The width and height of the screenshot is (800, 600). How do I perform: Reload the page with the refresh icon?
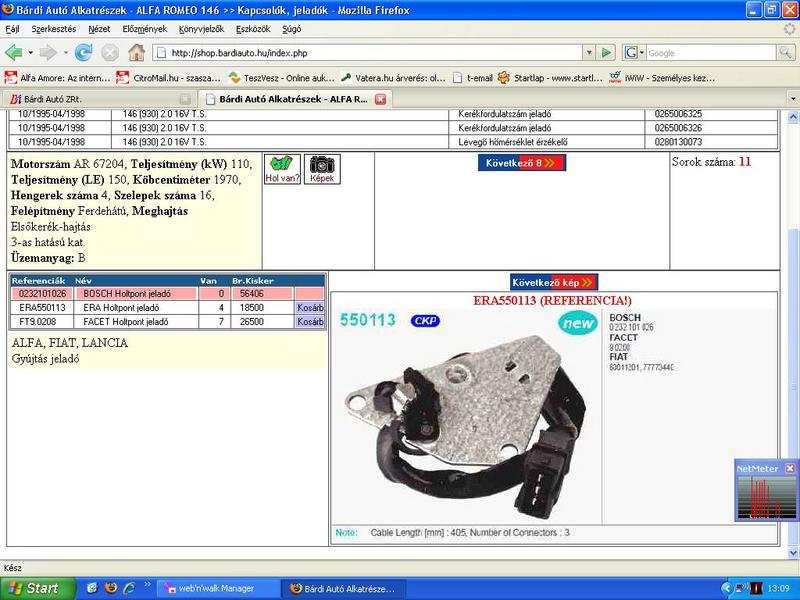tap(84, 52)
